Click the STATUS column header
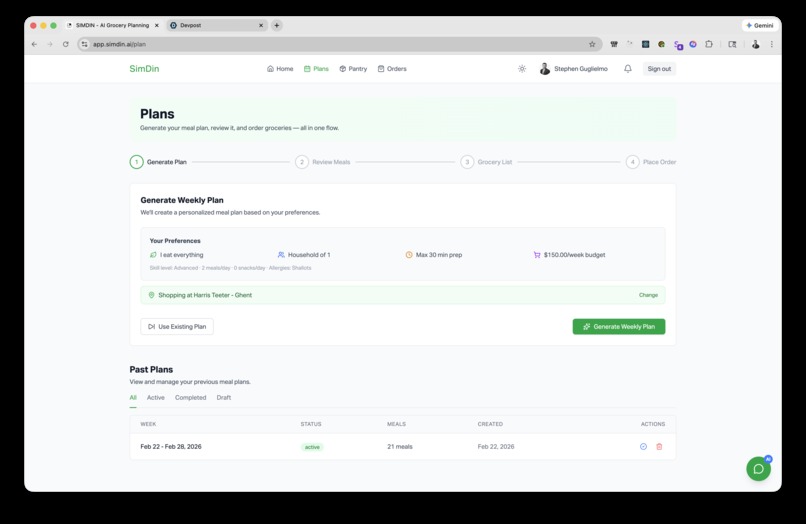806x524 pixels. click(x=311, y=424)
